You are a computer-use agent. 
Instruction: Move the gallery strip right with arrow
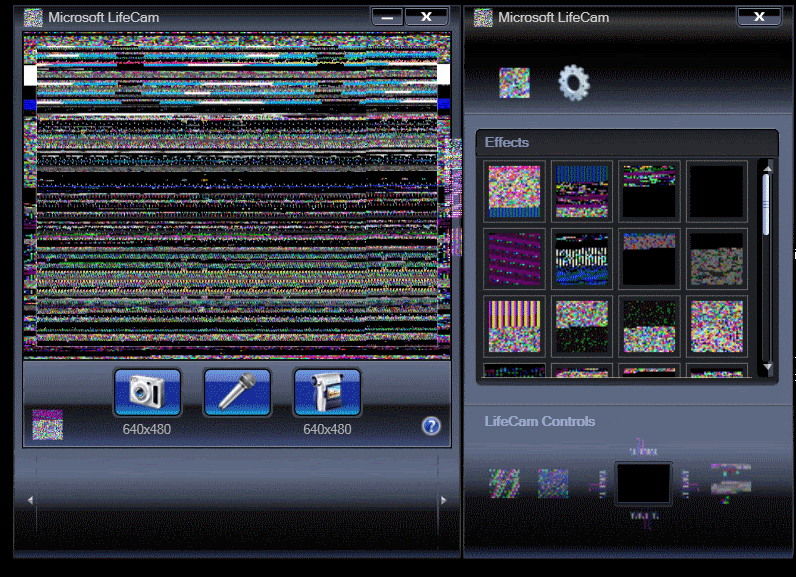[443, 500]
